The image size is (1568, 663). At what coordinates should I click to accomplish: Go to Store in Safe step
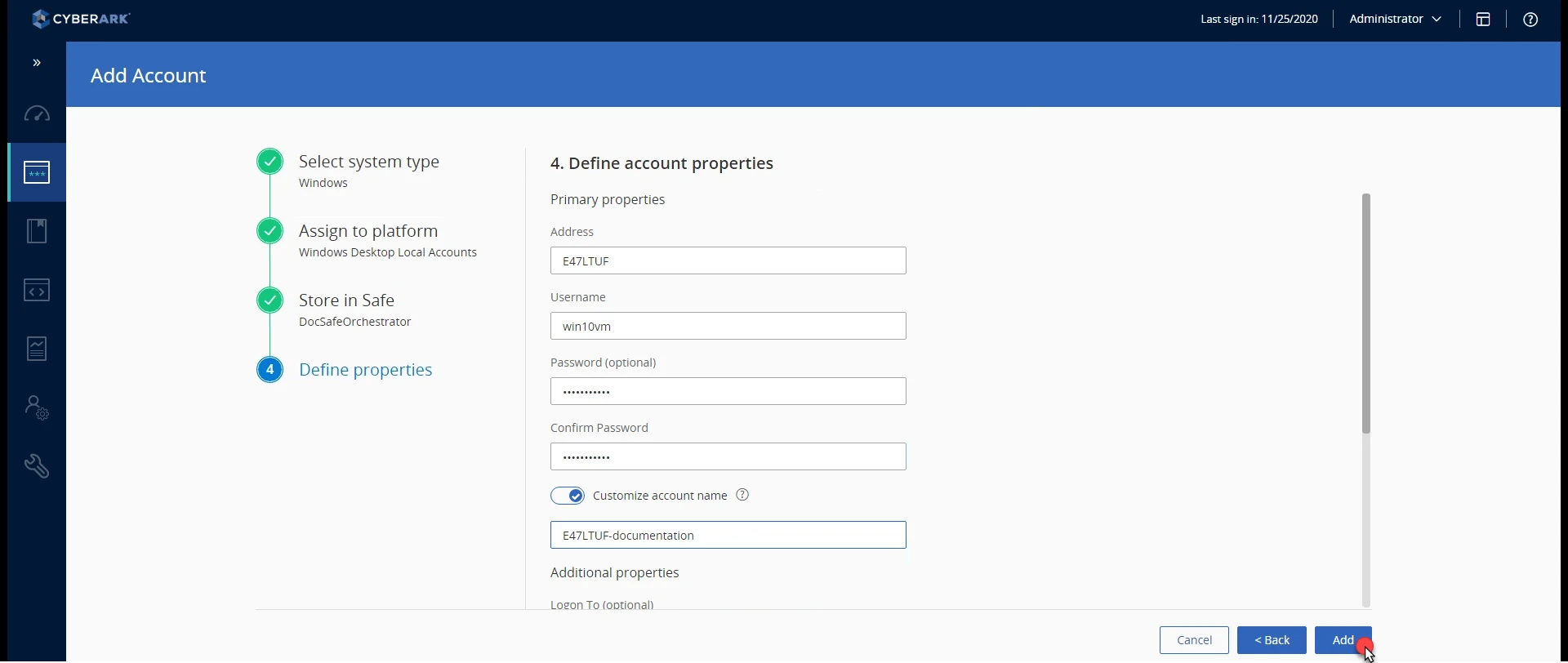click(x=346, y=300)
